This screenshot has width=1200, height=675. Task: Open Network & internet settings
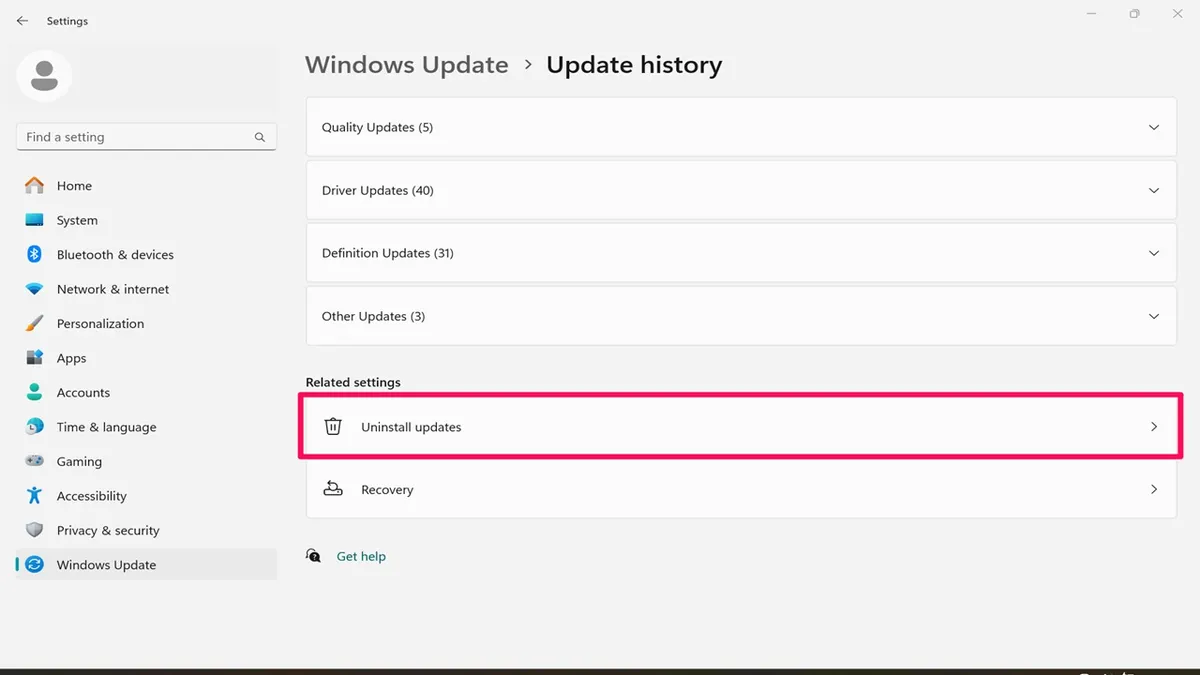[146, 289]
